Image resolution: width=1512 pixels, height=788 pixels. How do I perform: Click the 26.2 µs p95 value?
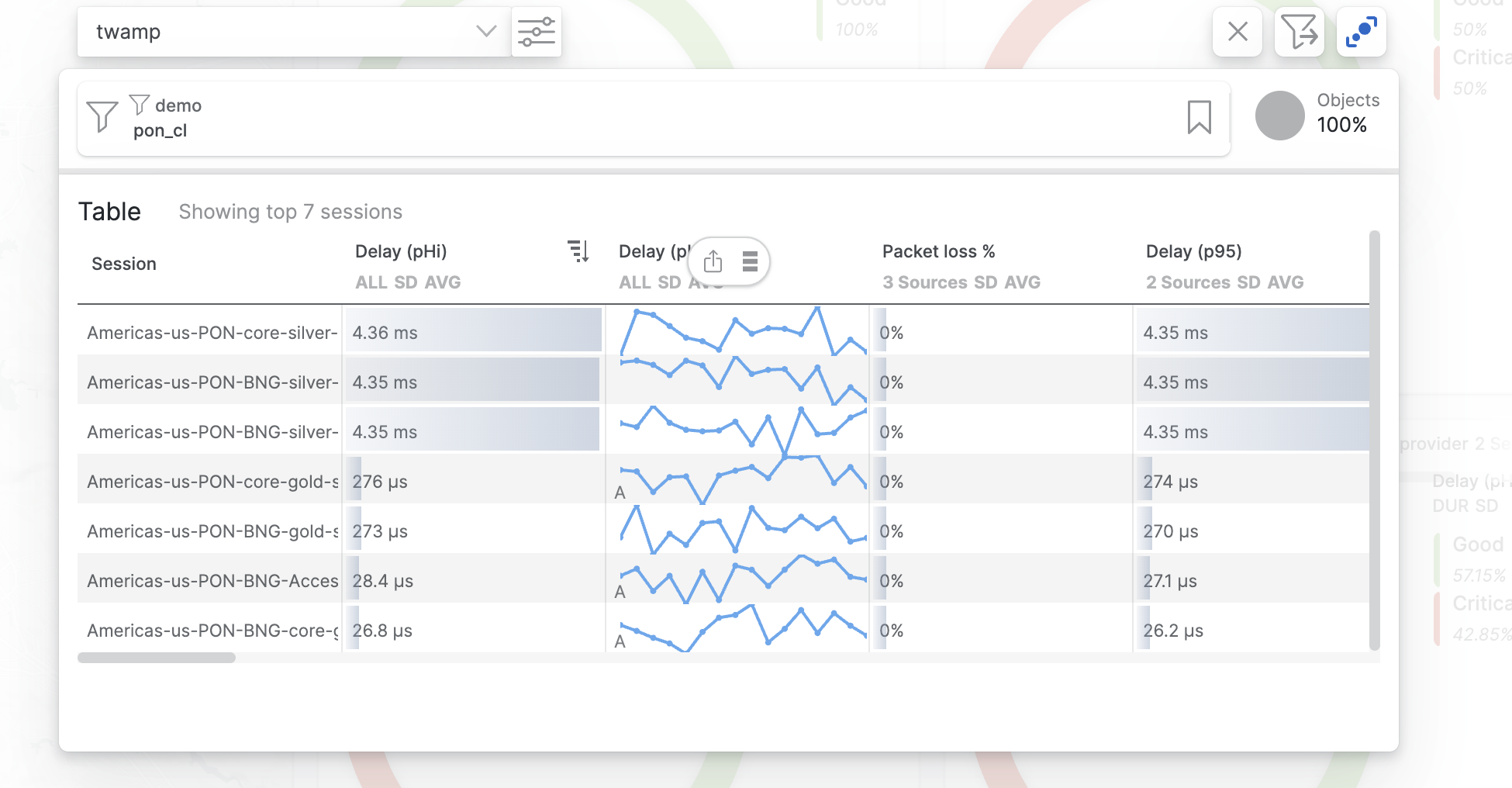(x=1173, y=631)
